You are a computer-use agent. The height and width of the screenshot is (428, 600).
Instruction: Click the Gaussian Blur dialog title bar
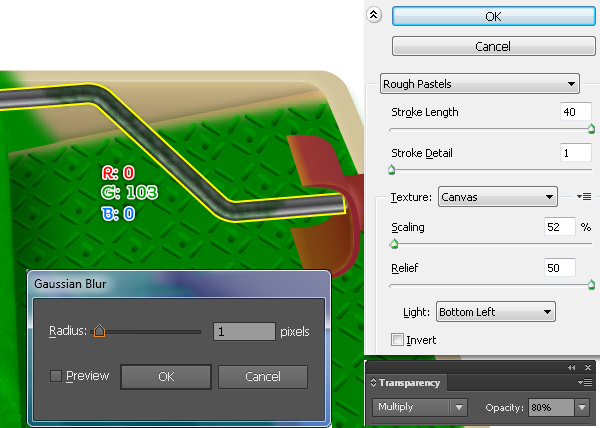[x=179, y=284]
